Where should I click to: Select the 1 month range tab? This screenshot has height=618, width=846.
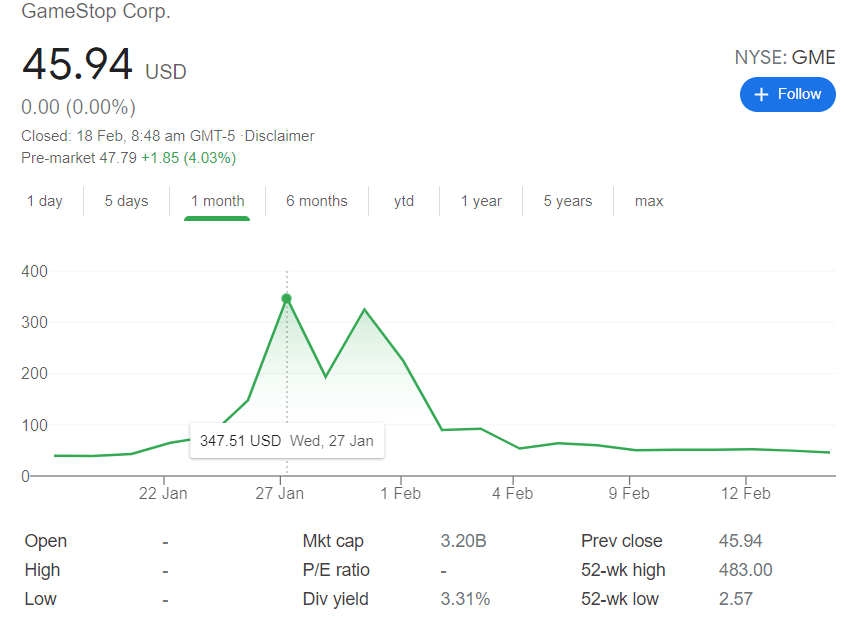pyautogui.click(x=217, y=201)
